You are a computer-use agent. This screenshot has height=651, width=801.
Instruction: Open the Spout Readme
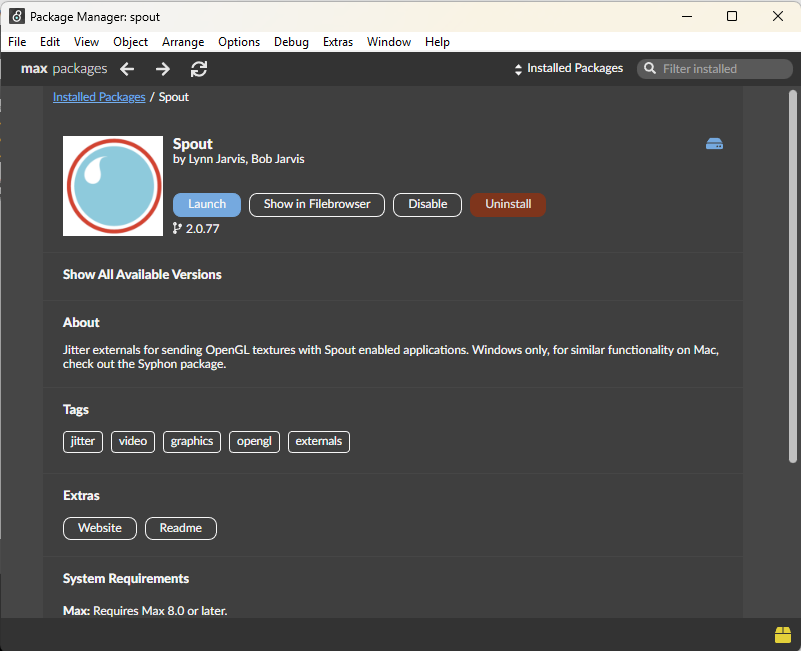point(180,528)
